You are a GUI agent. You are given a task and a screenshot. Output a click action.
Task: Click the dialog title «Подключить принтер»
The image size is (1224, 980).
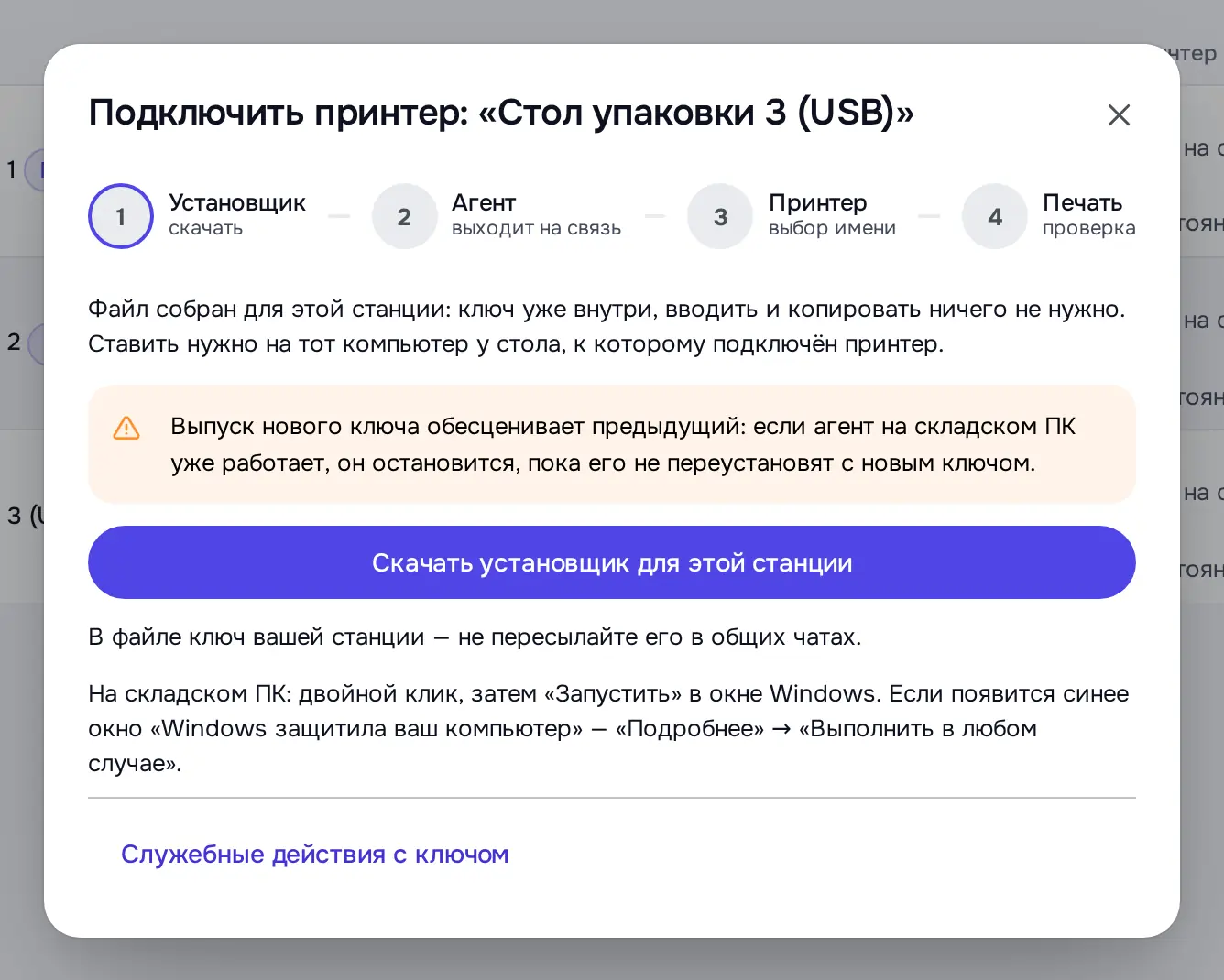(279, 113)
